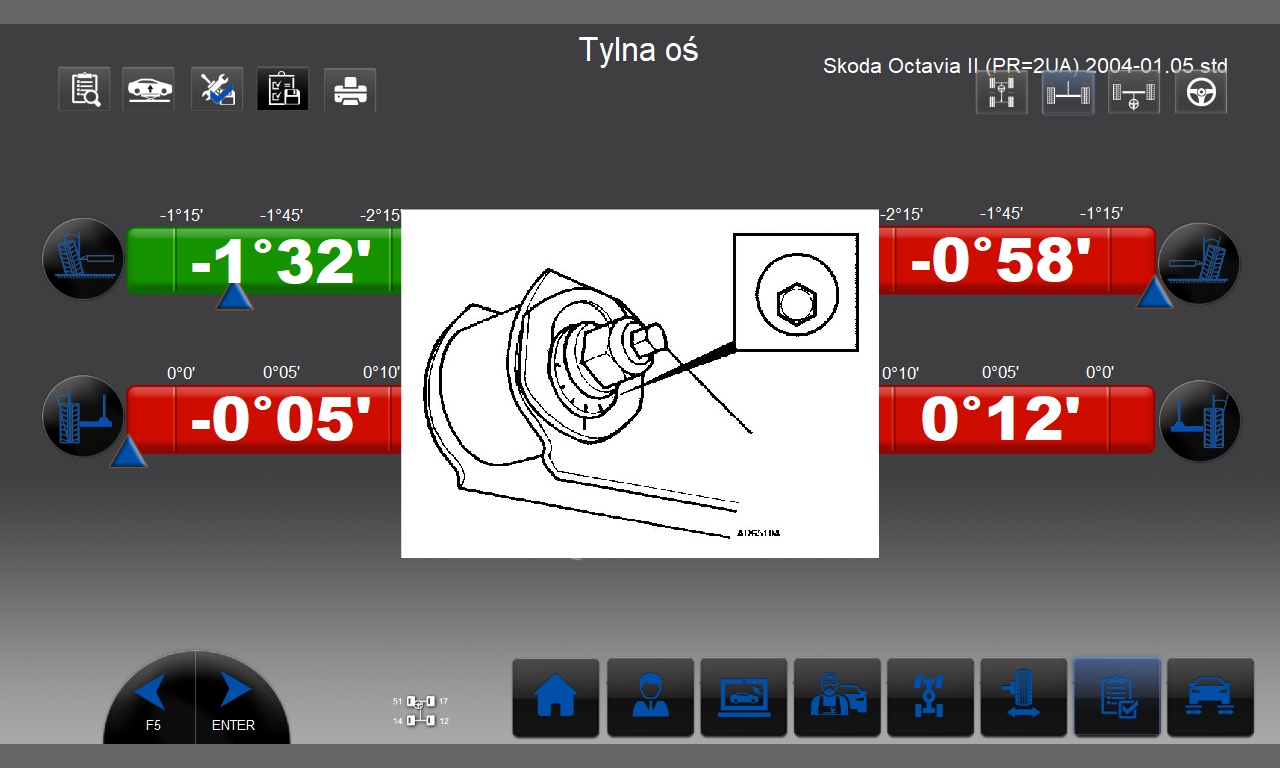
Task: Click the blue pointer under -0°05' gauge
Action: pos(128,453)
